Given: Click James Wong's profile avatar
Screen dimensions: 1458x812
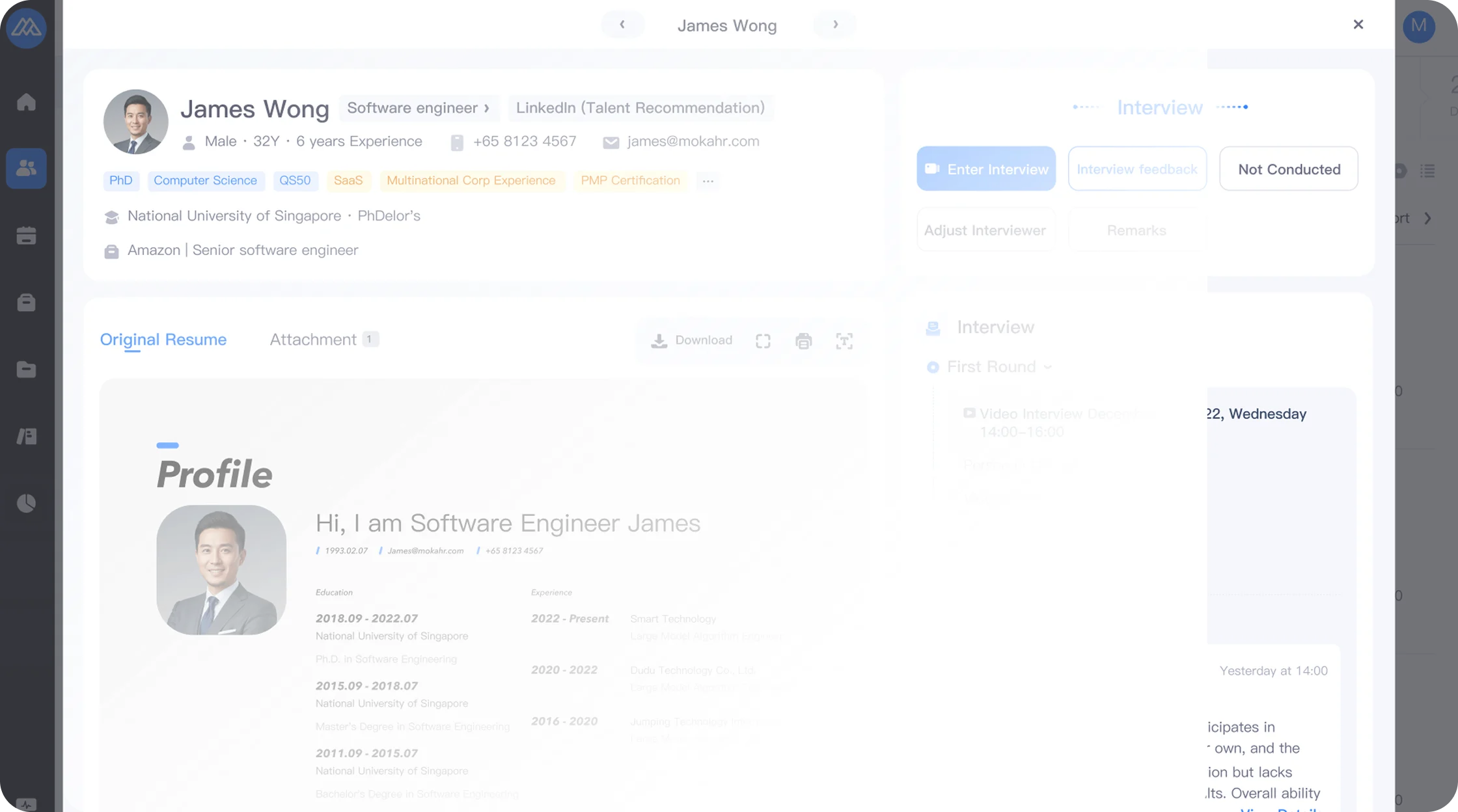Looking at the screenshot, I should coord(135,122).
